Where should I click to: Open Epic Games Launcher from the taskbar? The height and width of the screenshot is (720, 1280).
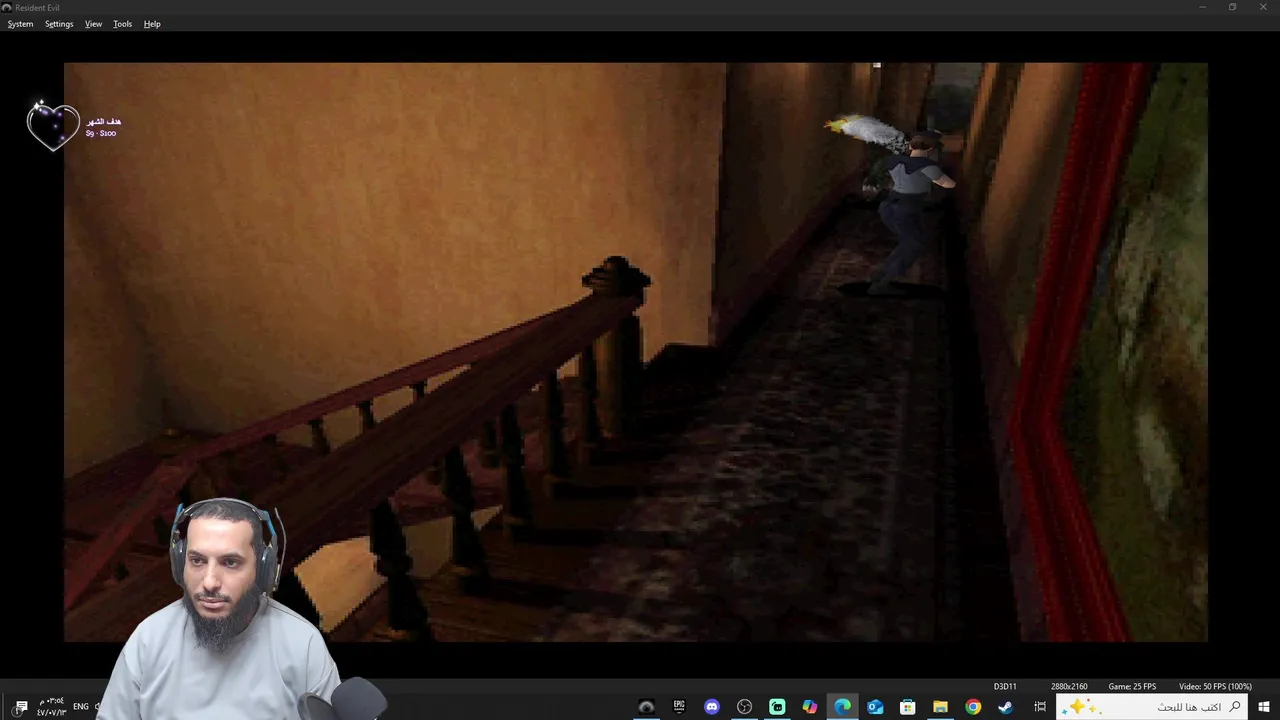point(679,707)
